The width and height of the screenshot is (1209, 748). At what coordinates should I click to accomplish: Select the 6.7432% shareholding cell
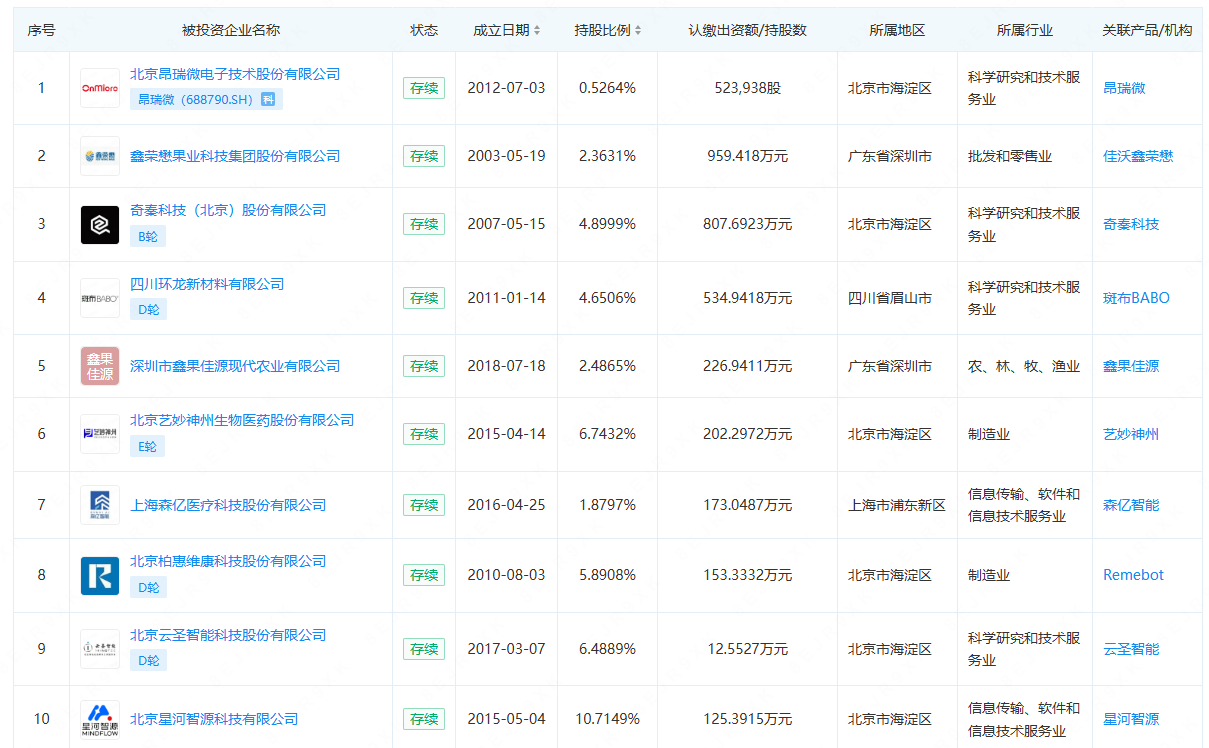coord(607,434)
